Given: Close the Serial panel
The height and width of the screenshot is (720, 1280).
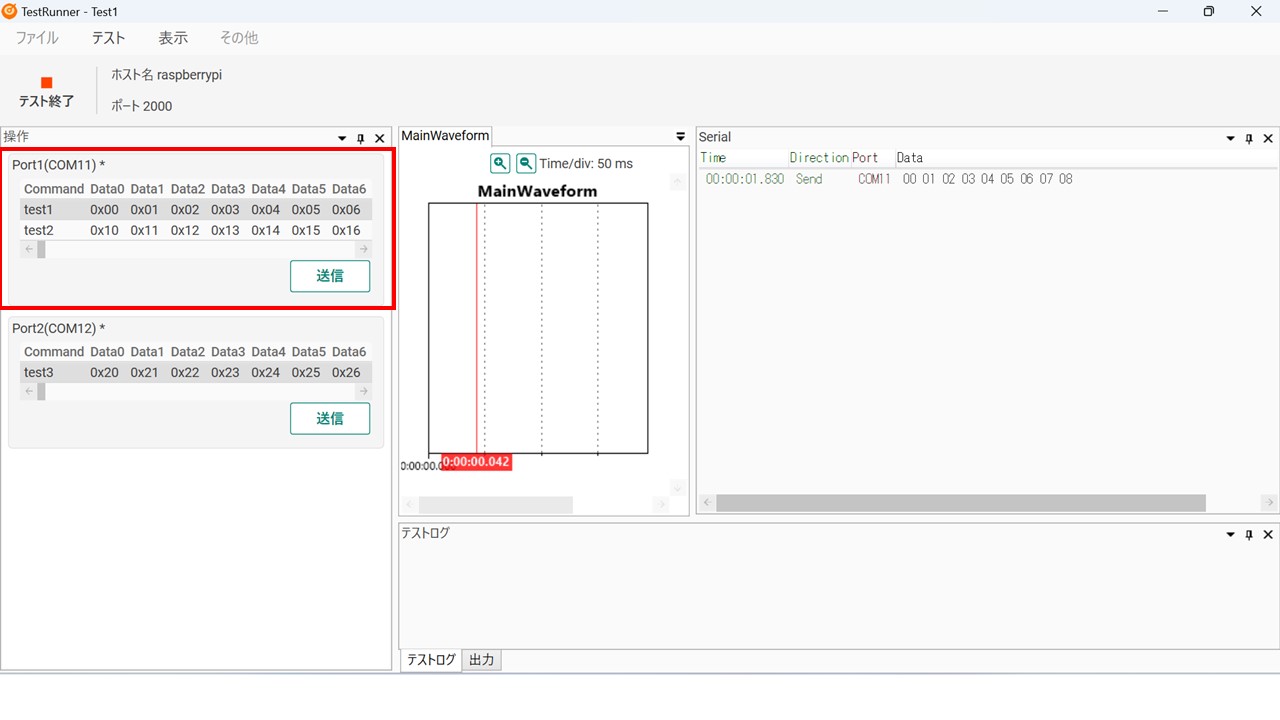Looking at the screenshot, I should 1268,139.
